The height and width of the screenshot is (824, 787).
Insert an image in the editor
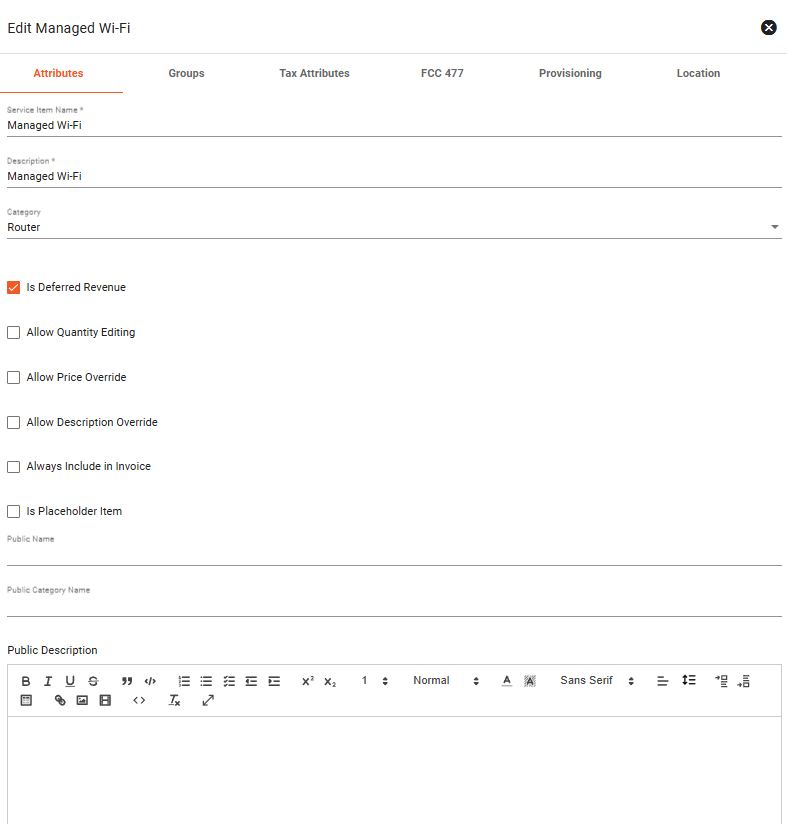82,700
